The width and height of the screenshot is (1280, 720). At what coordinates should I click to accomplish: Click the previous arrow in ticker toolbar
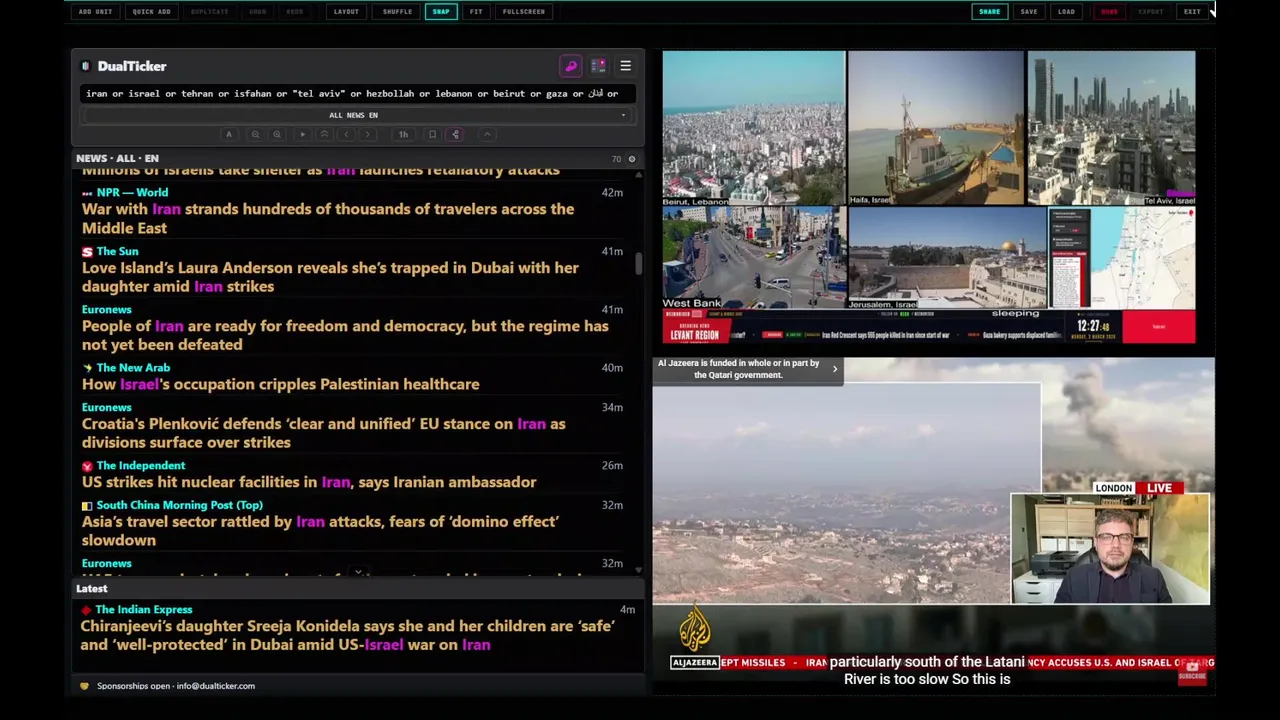point(346,134)
